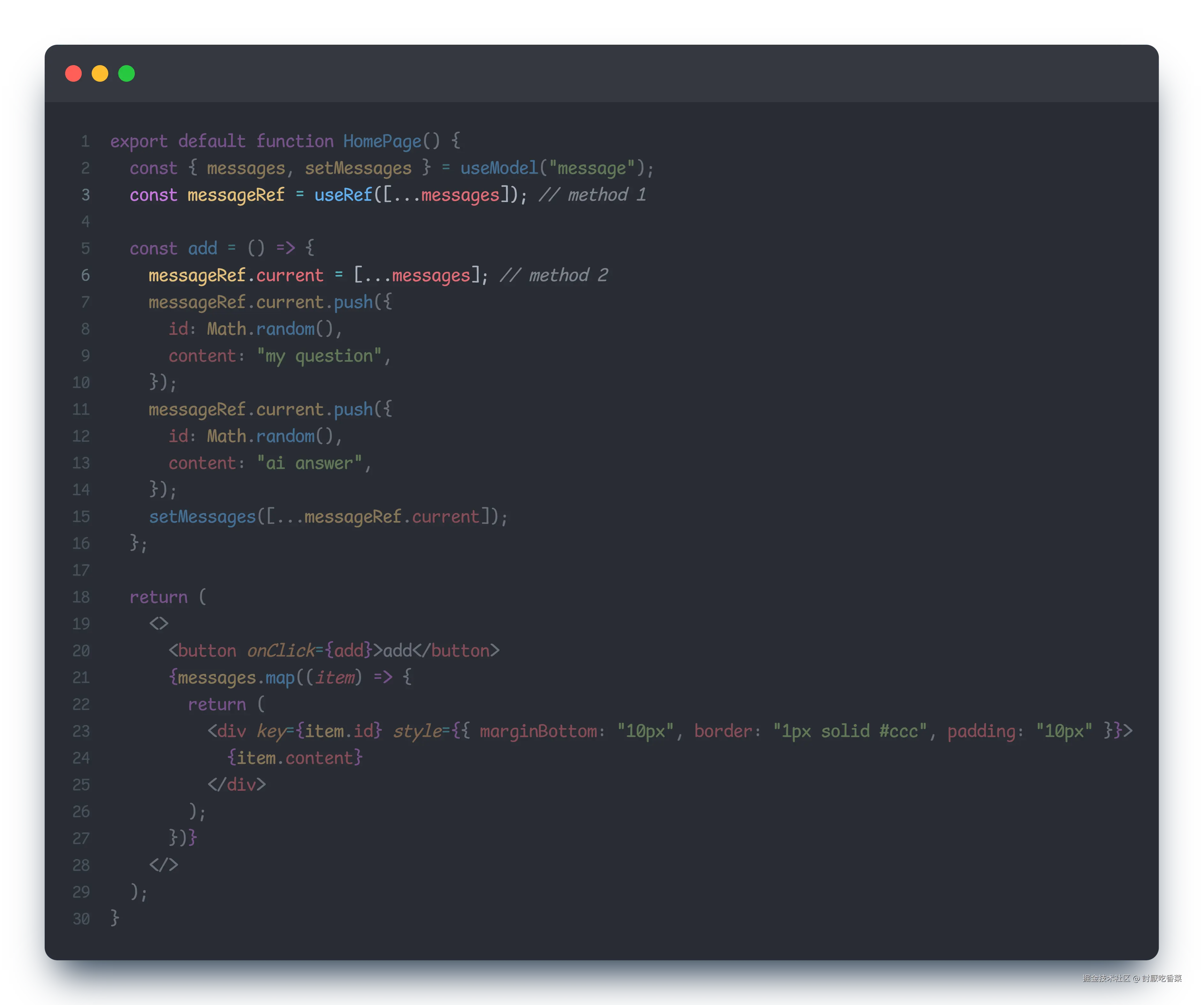Click the green maximize traffic light
Viewport: 1204px width, 1005px height.
127,73
